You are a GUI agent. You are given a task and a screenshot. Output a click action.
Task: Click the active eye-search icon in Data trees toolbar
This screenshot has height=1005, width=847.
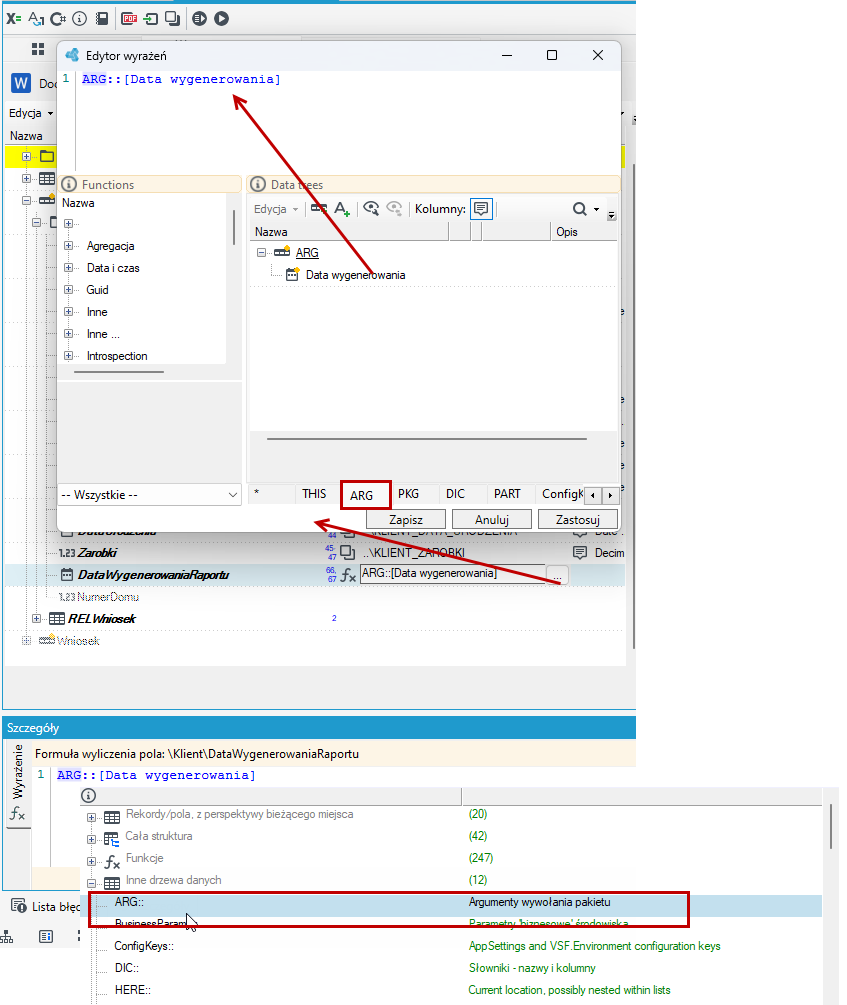[371, 208]
